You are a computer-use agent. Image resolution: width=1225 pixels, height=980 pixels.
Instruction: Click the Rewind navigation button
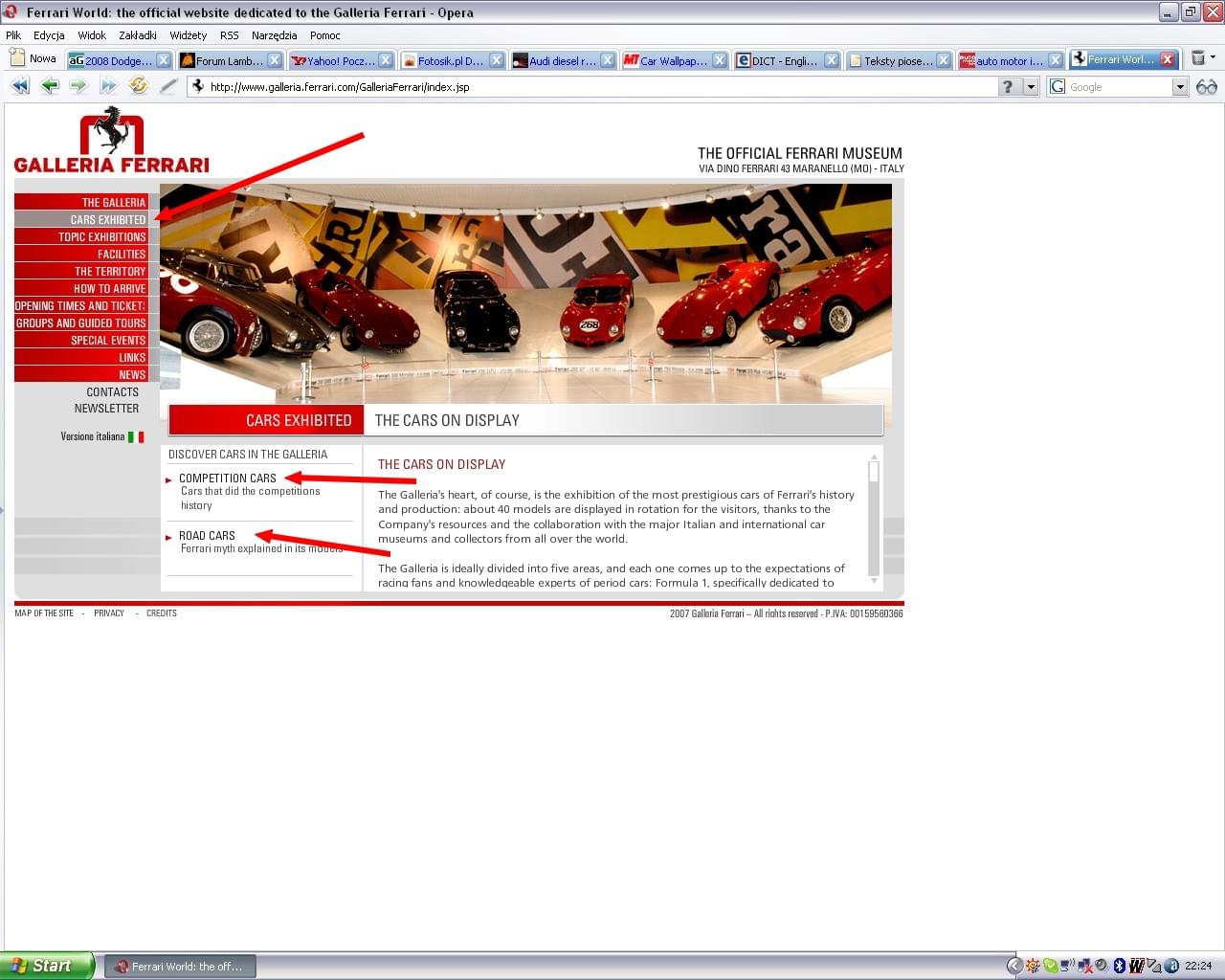19,86
